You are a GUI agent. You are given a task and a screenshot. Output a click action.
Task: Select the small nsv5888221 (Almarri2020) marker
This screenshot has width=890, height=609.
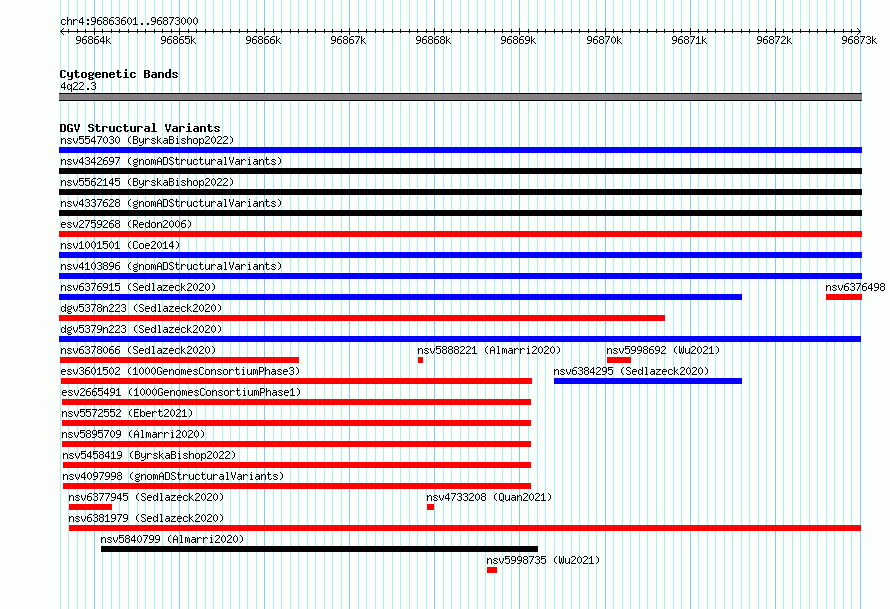[421, 360]
